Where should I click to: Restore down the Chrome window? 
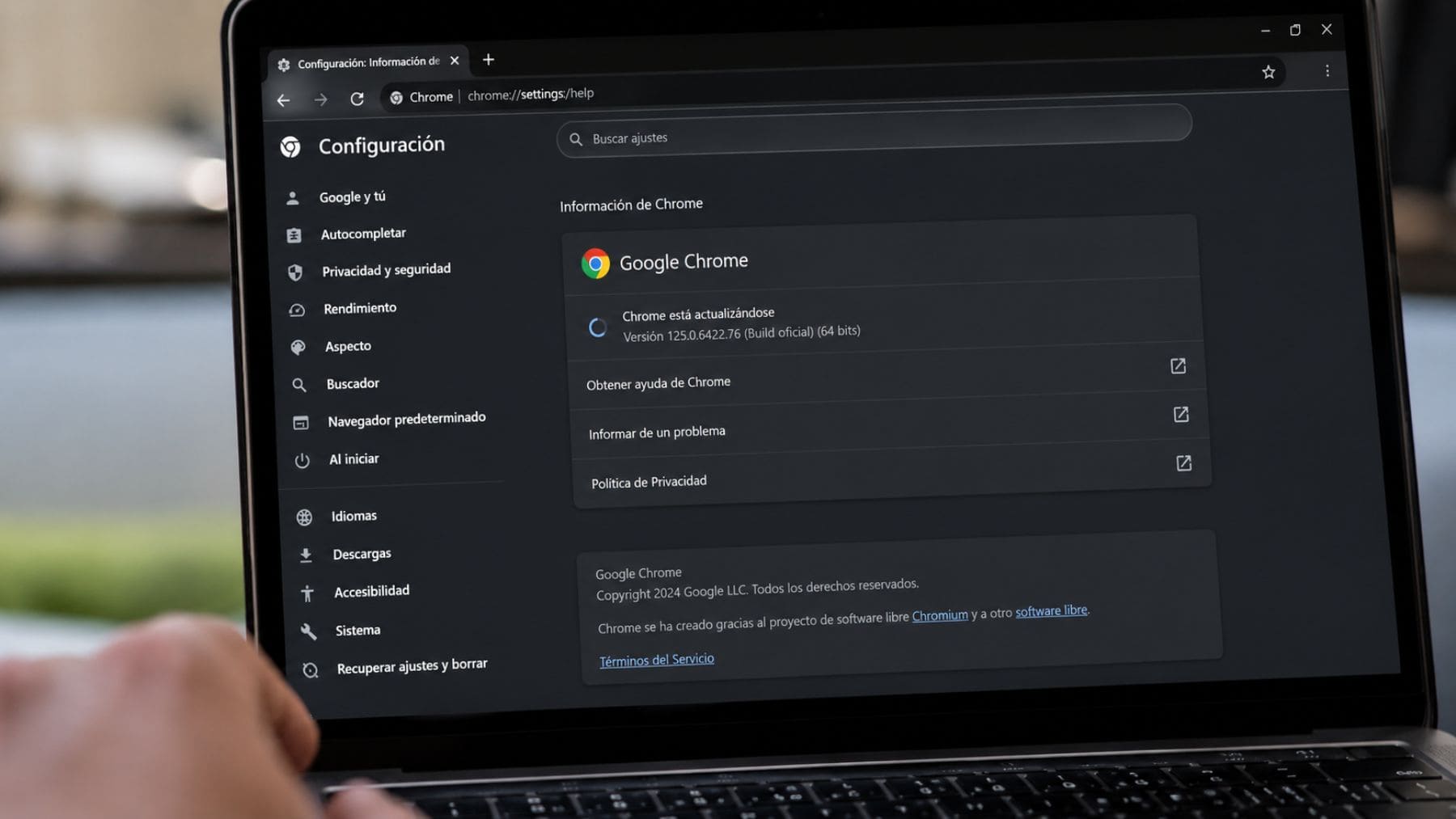pyautogui.click(x=1295, y=30)
